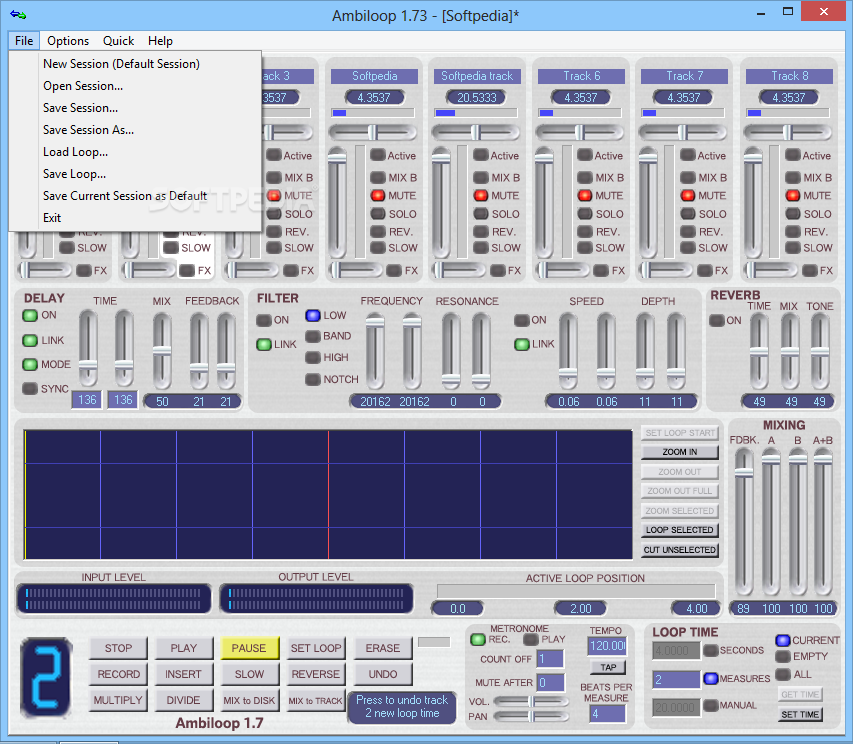Toggle MIX B on Track 8
Viewport: 853px width, 744px height.
793,177
